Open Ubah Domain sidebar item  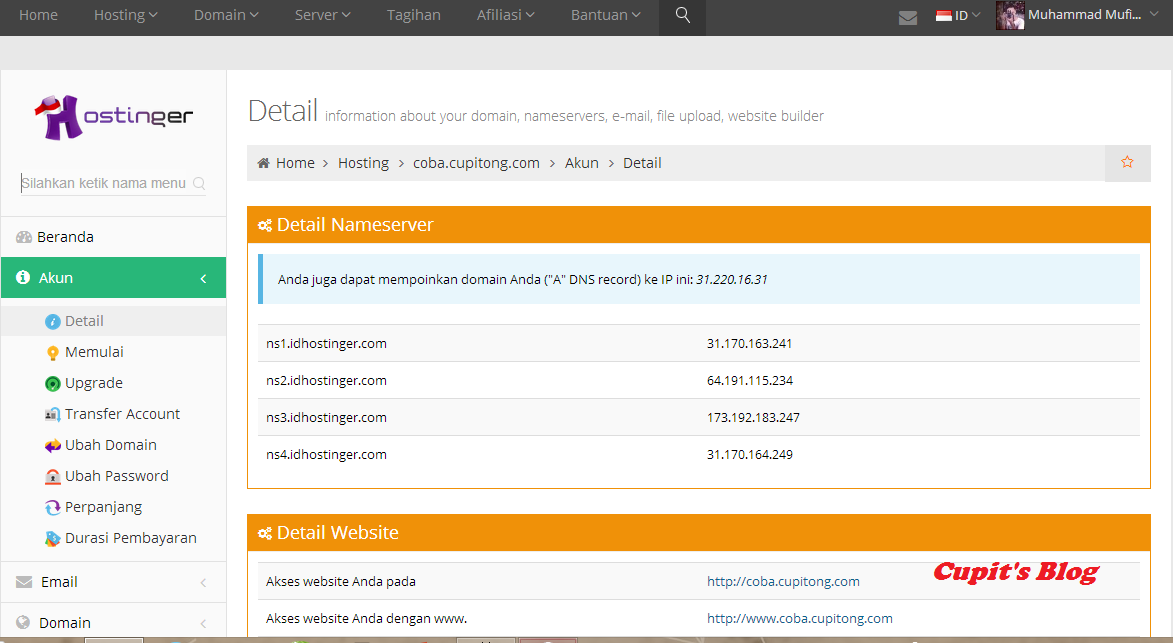tap(111, 445)
